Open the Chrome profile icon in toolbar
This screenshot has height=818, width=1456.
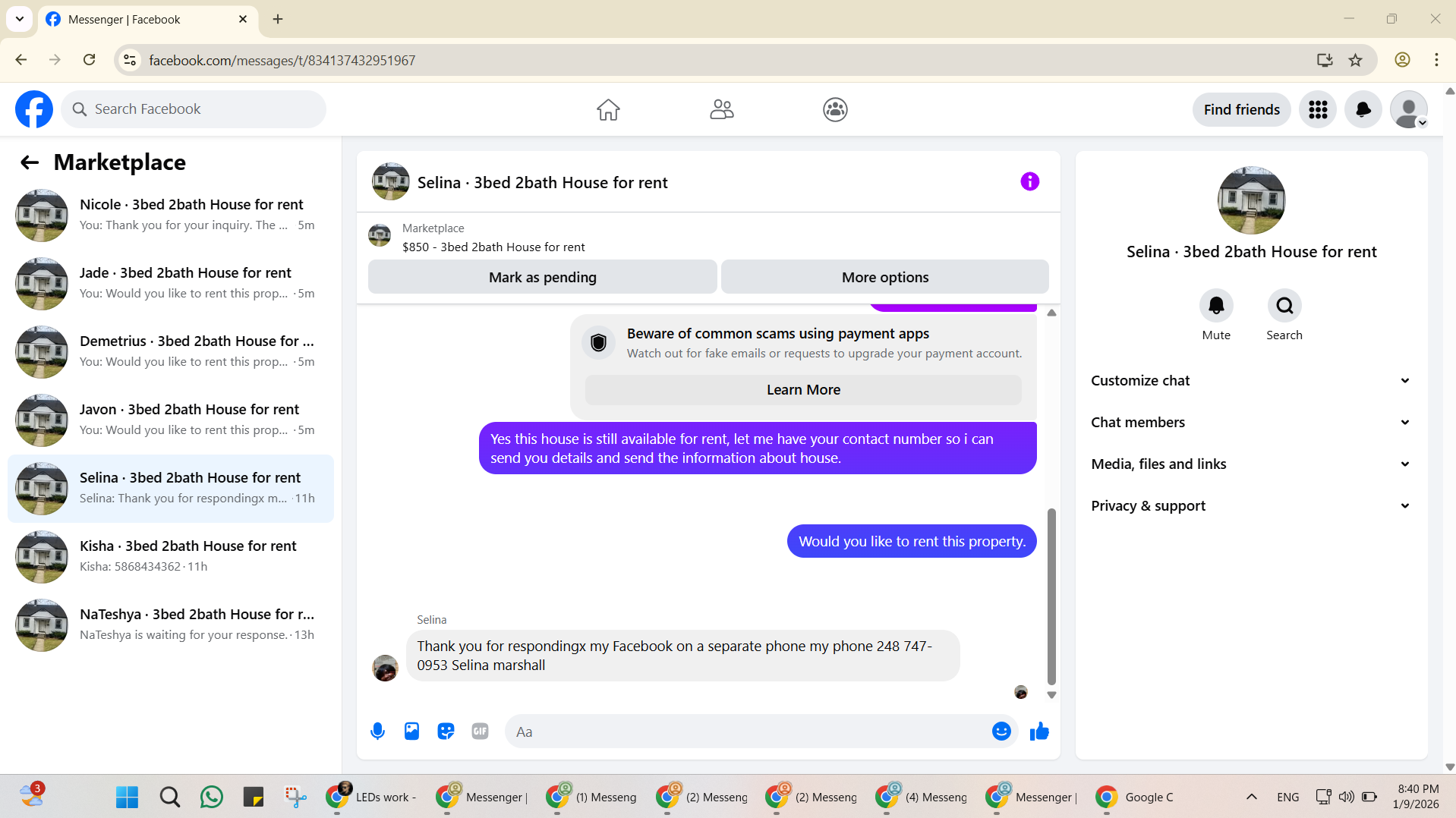1402,60
